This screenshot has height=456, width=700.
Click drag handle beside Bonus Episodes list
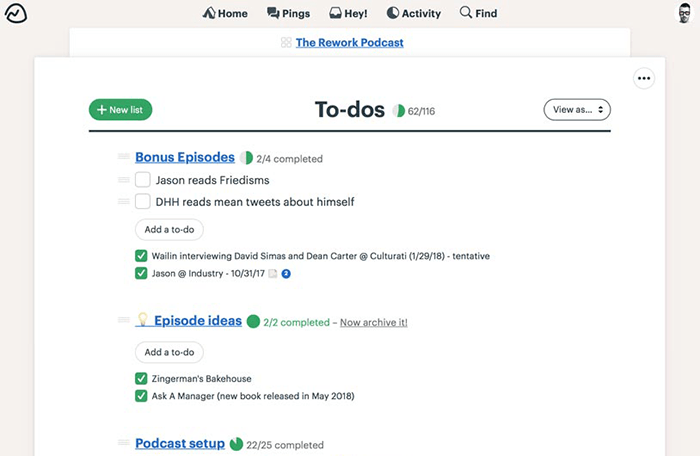pyautogui.click(x=123, y=157)
